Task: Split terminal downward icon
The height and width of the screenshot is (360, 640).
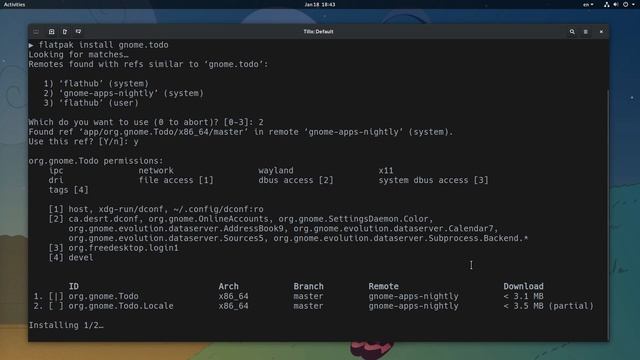Action: (x=78, y=31)
